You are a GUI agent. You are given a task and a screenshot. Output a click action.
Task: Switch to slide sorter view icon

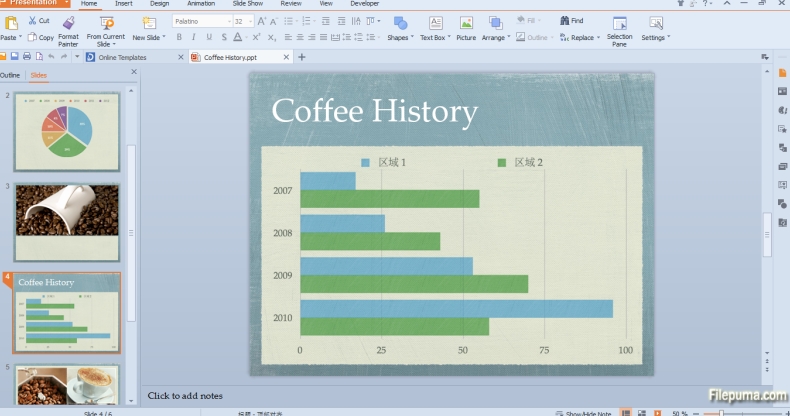click(640, 412)
